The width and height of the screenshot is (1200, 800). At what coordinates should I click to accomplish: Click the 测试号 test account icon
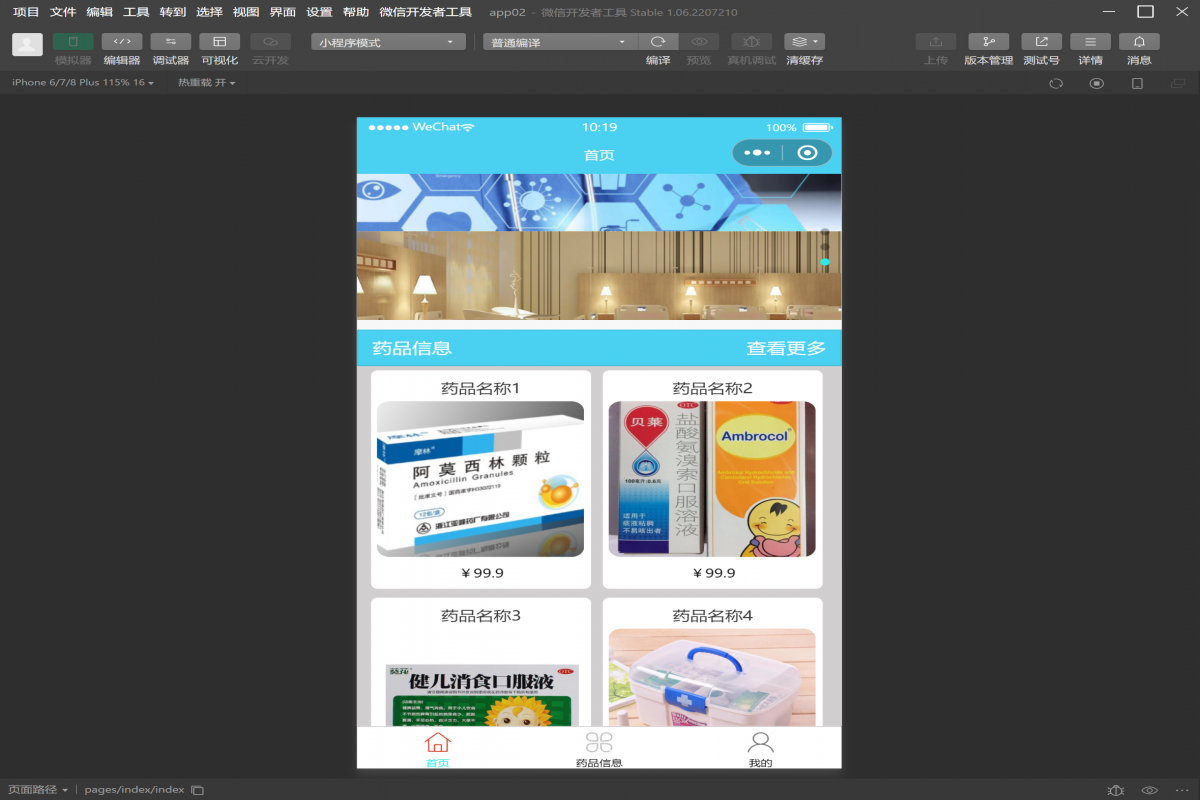1041,42
